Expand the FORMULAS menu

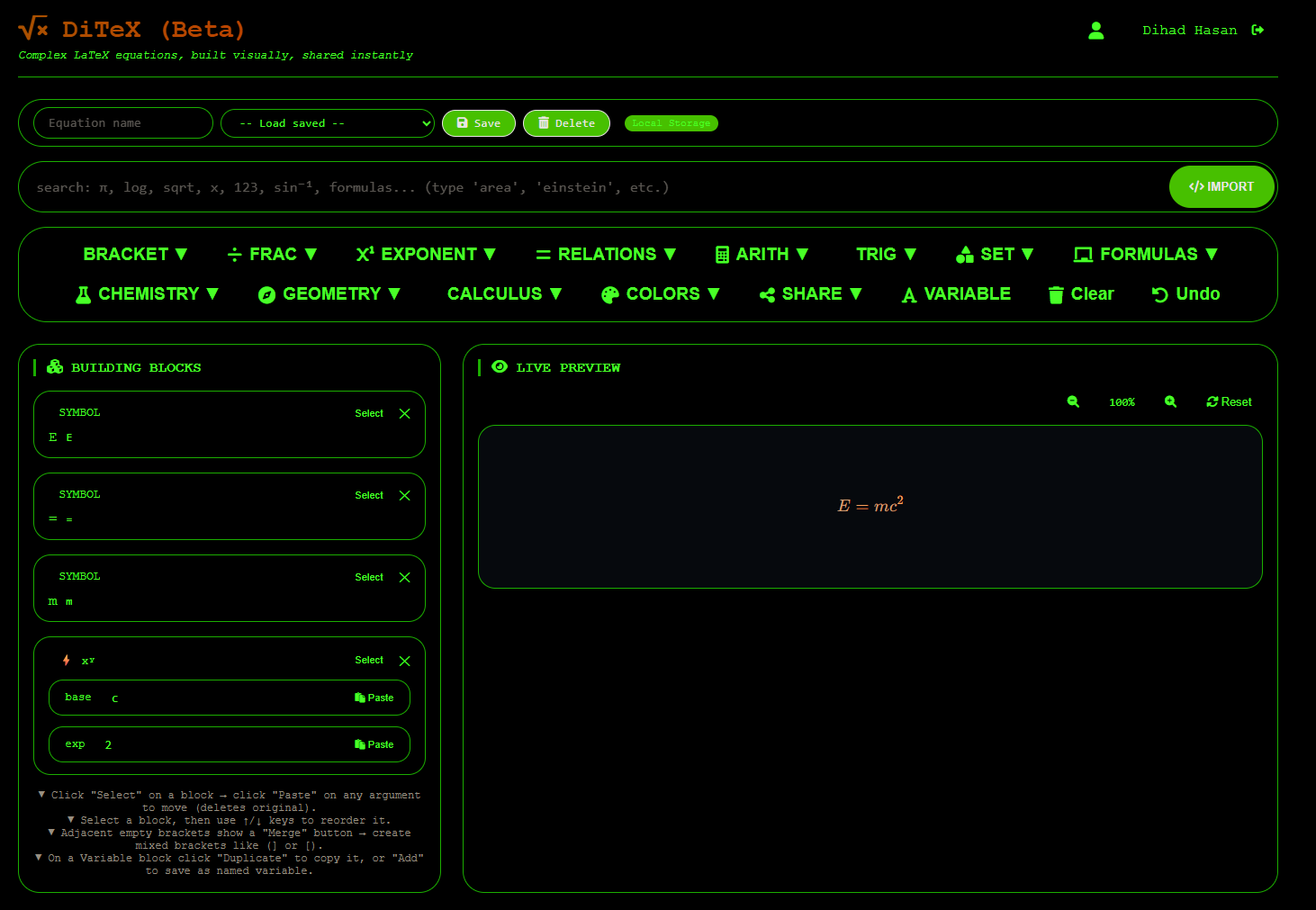point(1147,254)
